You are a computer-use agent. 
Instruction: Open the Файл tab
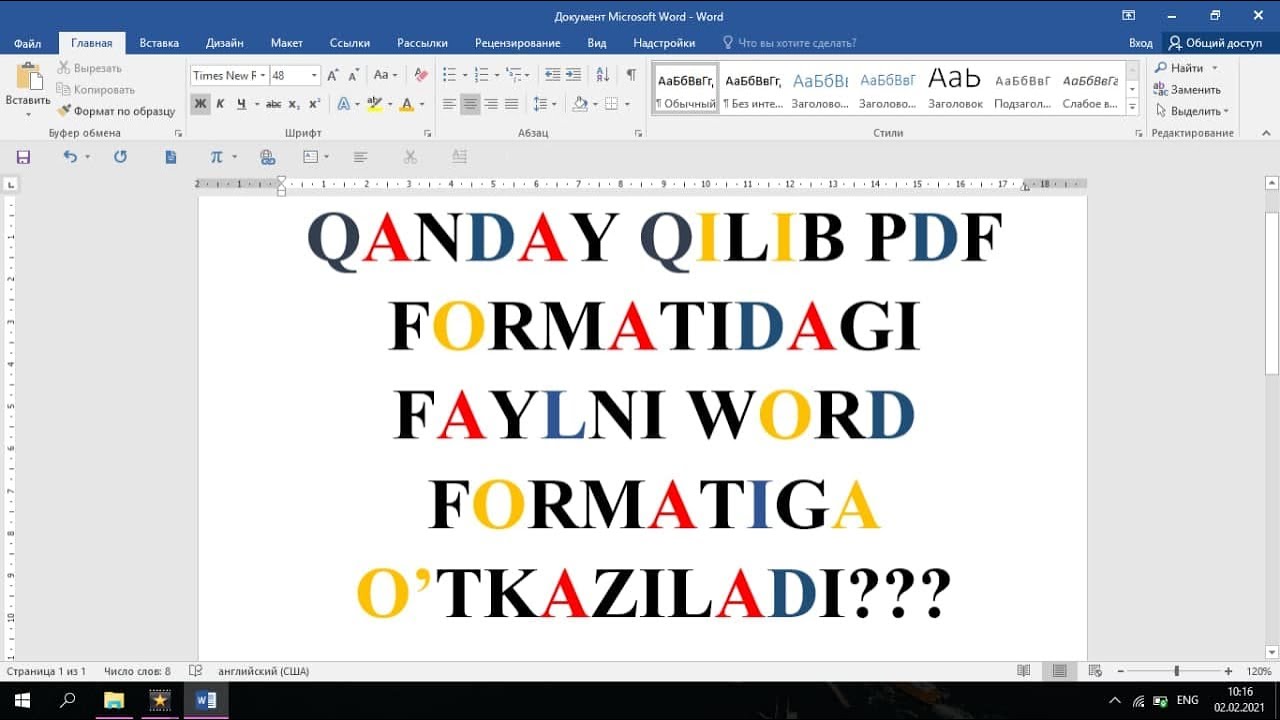tap(28, 43)
